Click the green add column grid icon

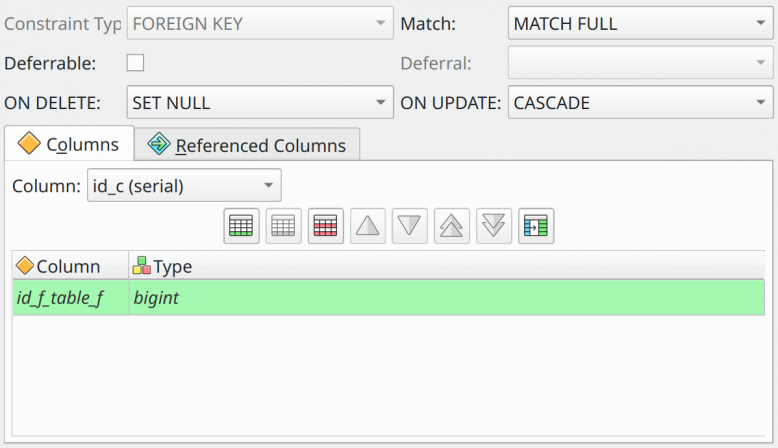241,226
